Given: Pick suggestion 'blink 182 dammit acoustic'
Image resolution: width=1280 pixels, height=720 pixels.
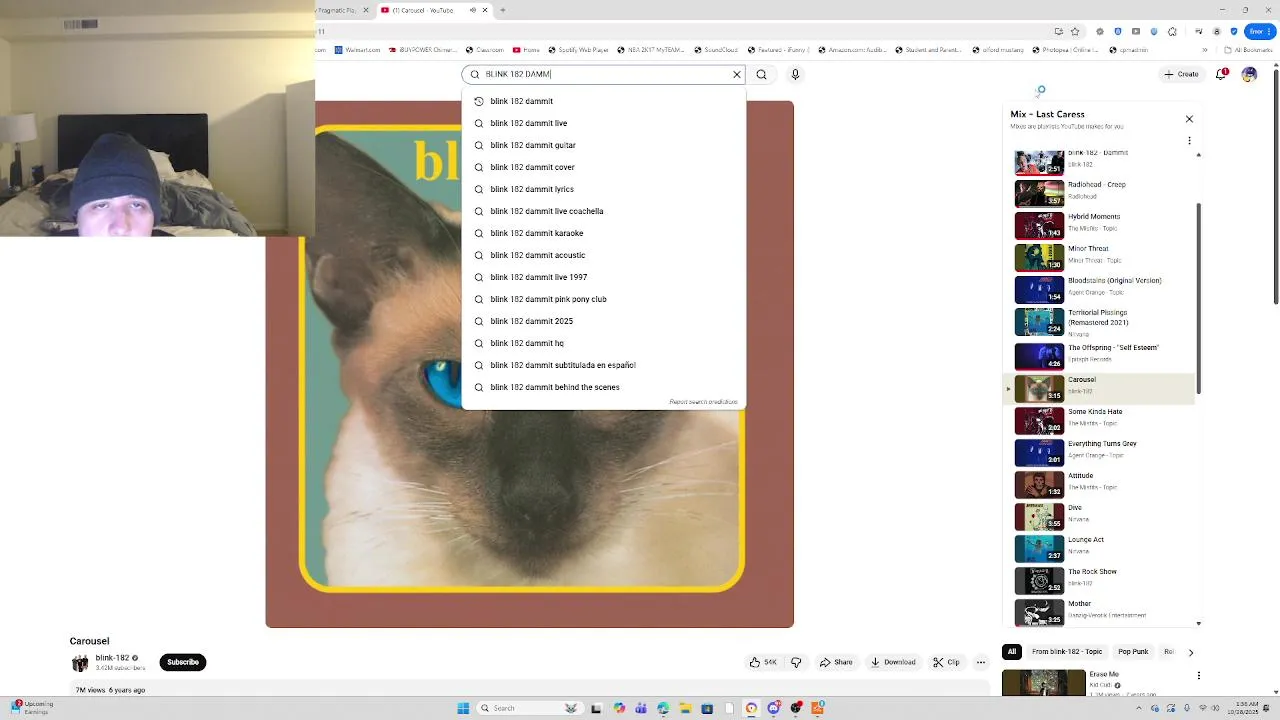Looking at the screenshot, I should click(604, 255).
